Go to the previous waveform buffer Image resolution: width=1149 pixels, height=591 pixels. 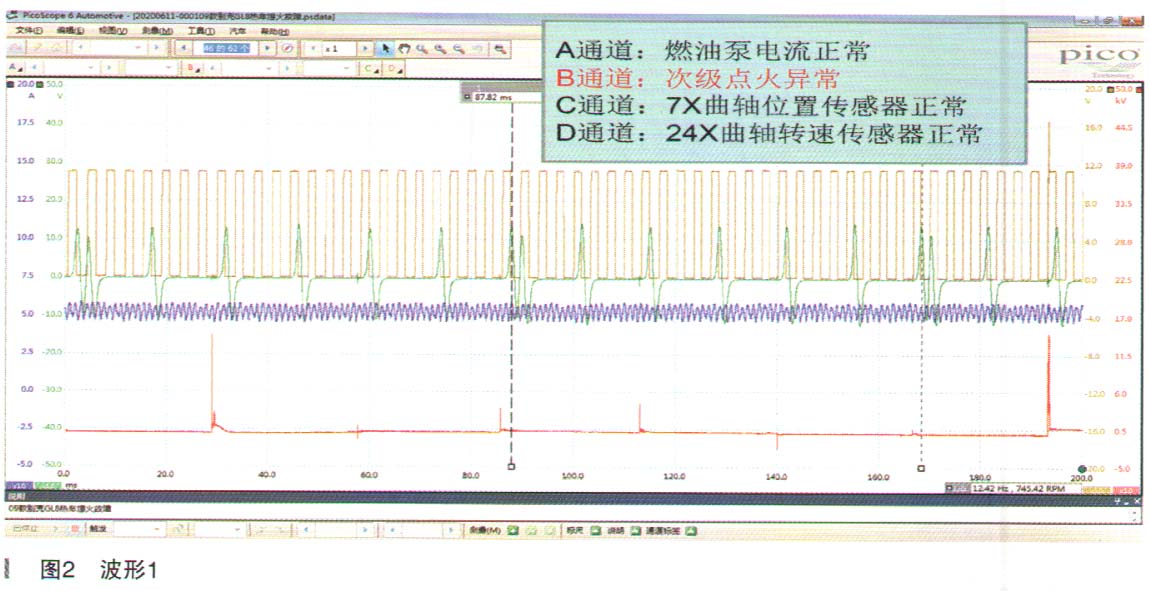[x=186, y=48]
